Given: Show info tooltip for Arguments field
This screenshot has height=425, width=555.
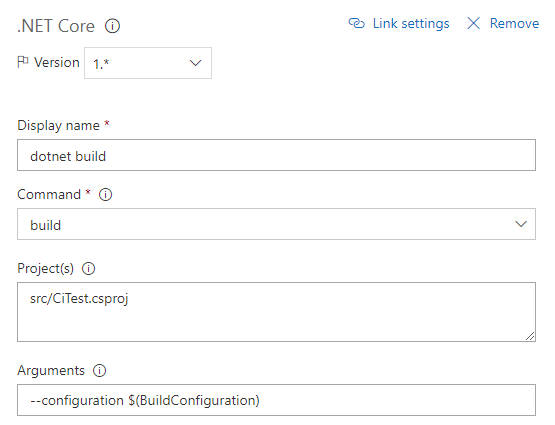Looking at the screenshot, I should pyautogui.click(x=99, y=371).
